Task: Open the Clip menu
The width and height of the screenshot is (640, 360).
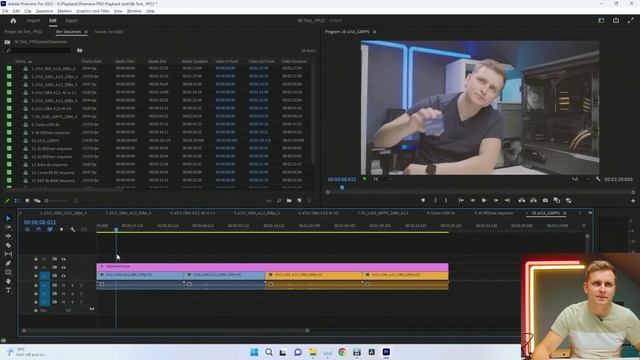Action: click(x=28, y=11)
